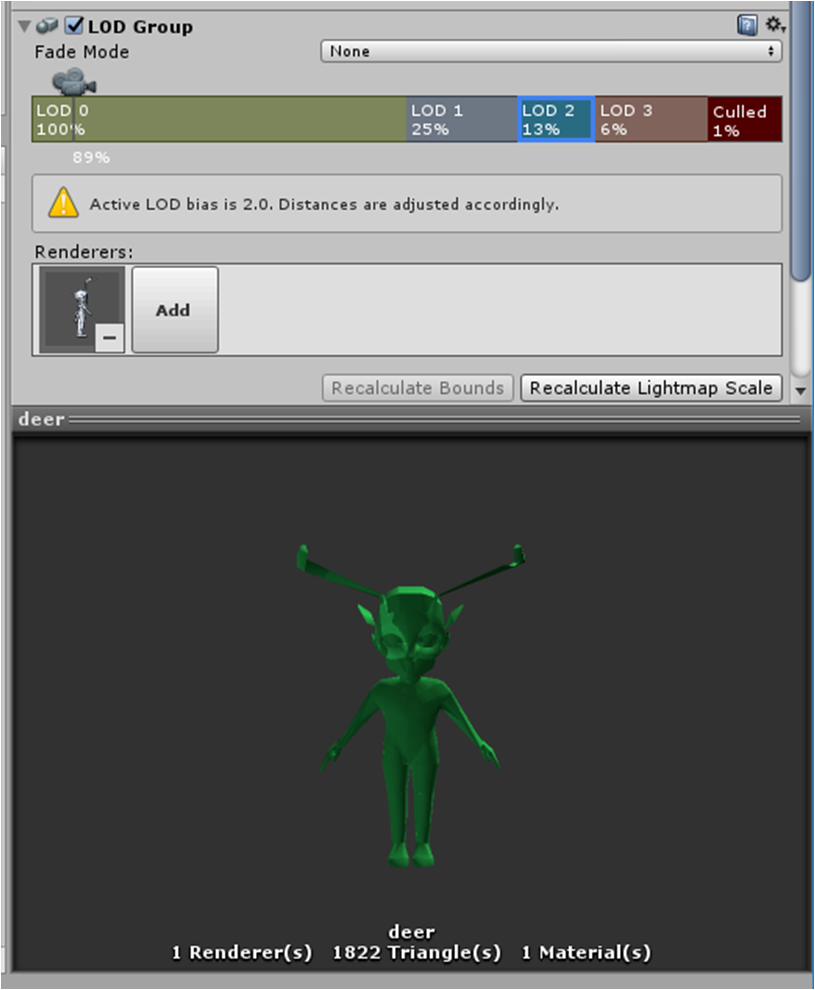This screenshot has width=815, height=990.
Task: Click the Recalculate Lightmap Scale button
Action: [x=651, y=388]
